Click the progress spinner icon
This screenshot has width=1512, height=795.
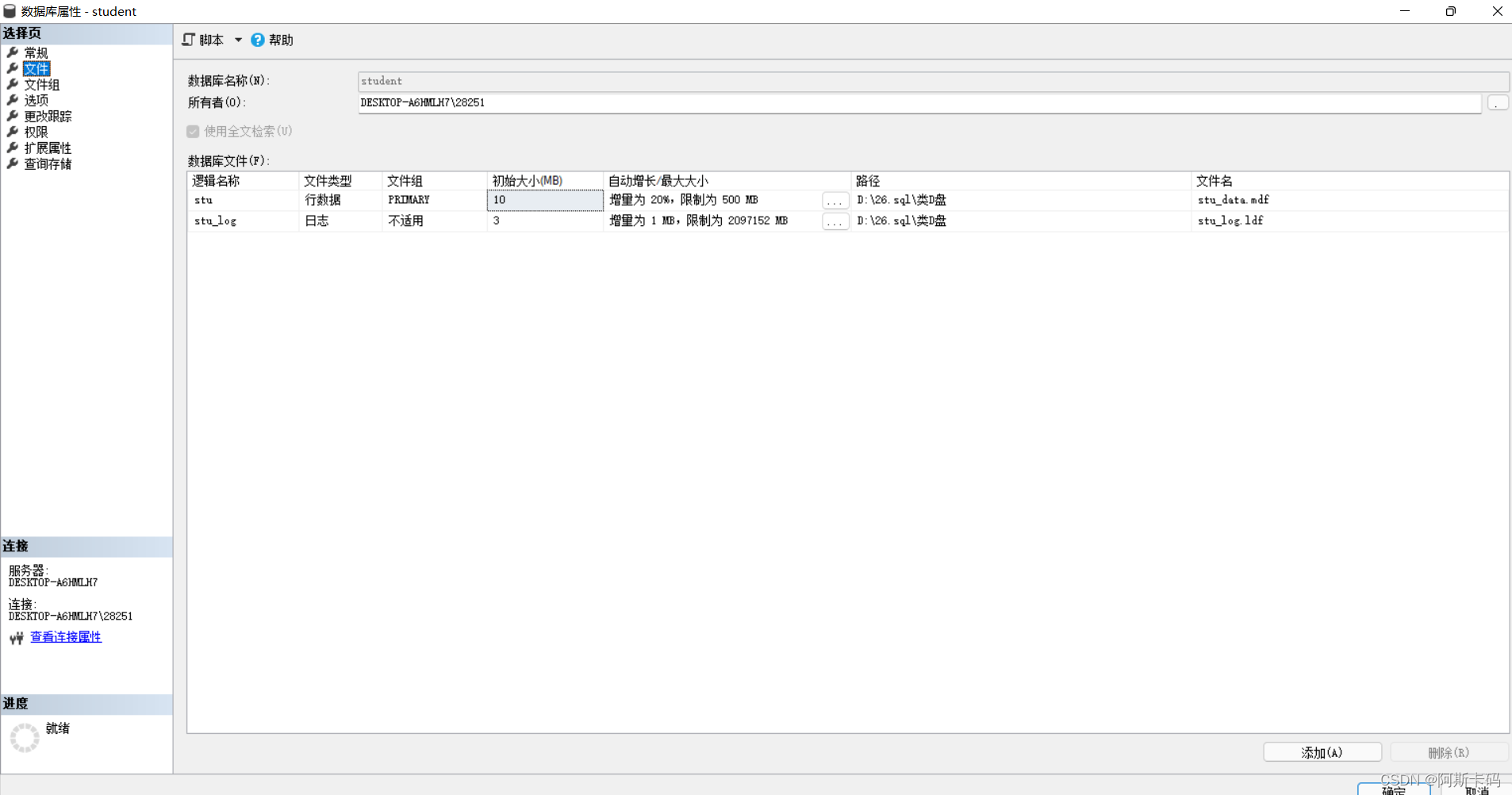click(x=25, y=737)
